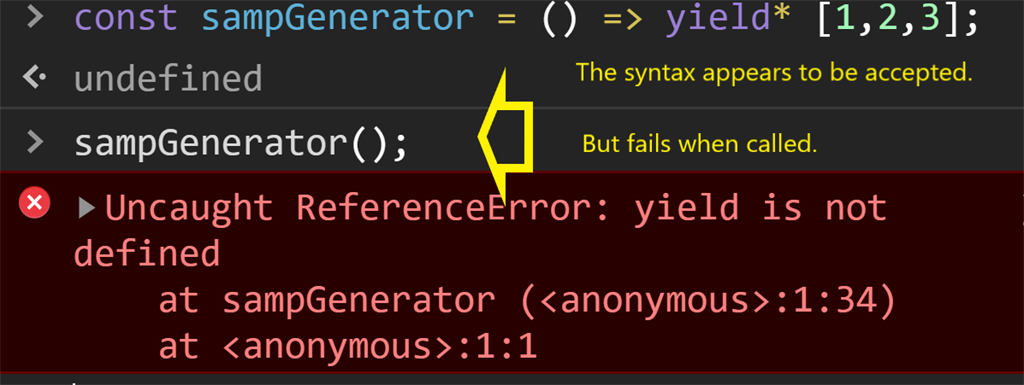Click 'at sampGenerator' in the stack trace

327,302
